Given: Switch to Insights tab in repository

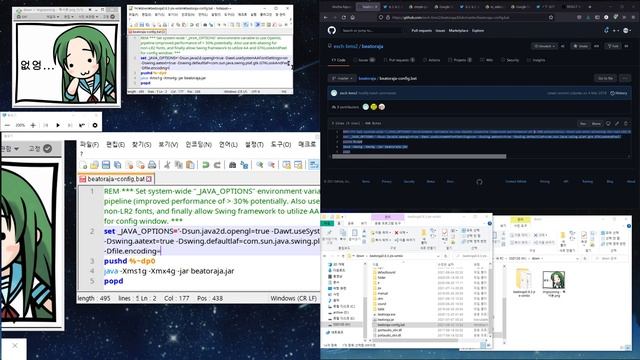Looking at the screenshot, I should point(536,60).
